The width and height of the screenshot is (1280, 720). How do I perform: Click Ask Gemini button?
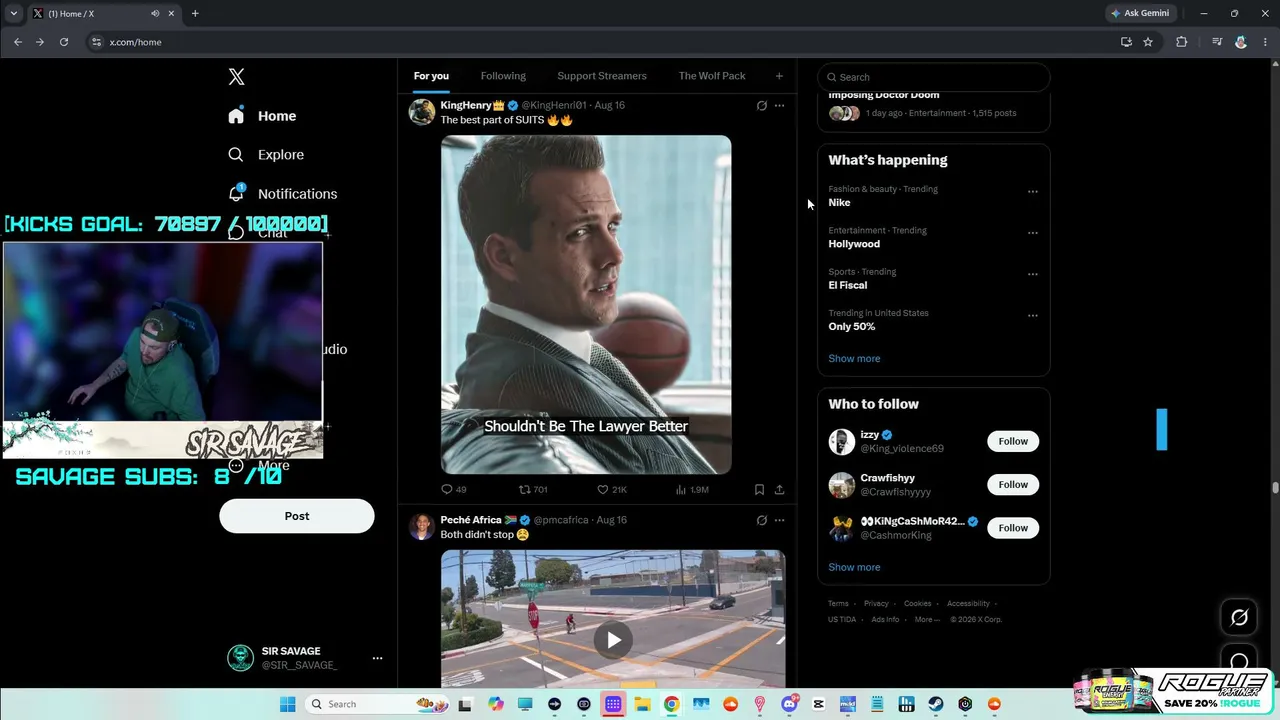[1140, 14]
